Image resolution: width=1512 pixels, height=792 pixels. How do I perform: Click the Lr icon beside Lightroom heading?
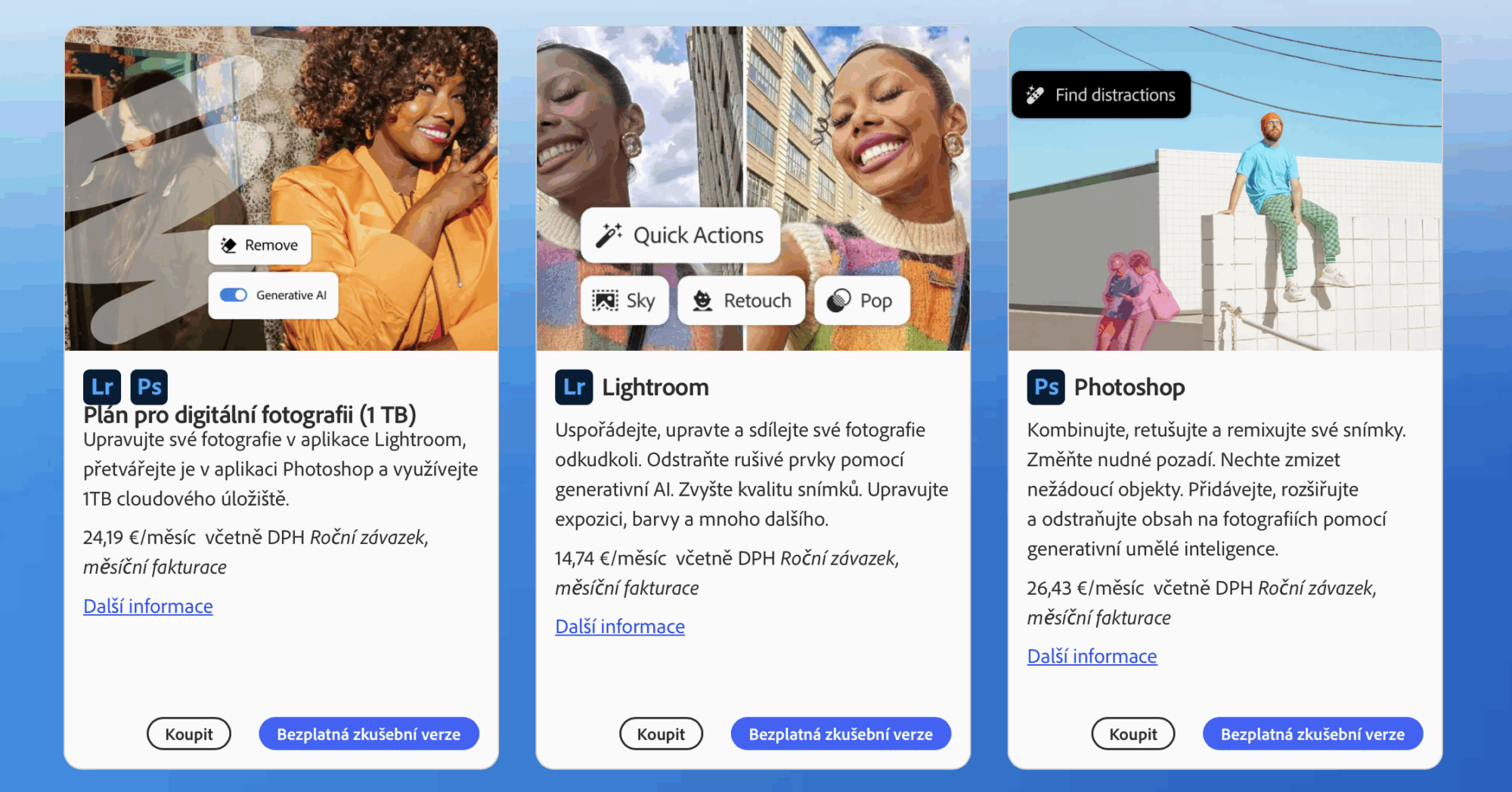tap(574, 387)
